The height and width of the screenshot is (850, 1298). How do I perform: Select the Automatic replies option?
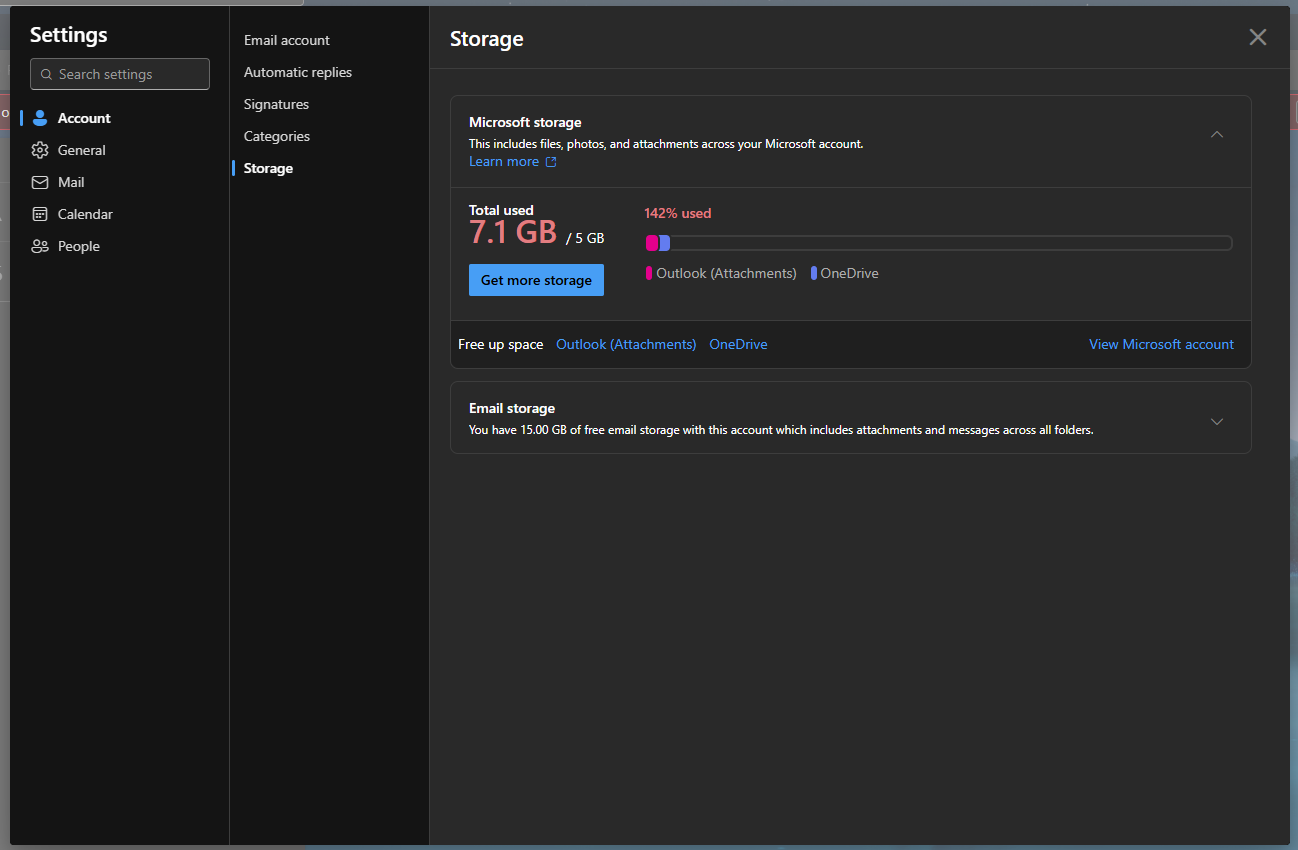pos(298,72)
